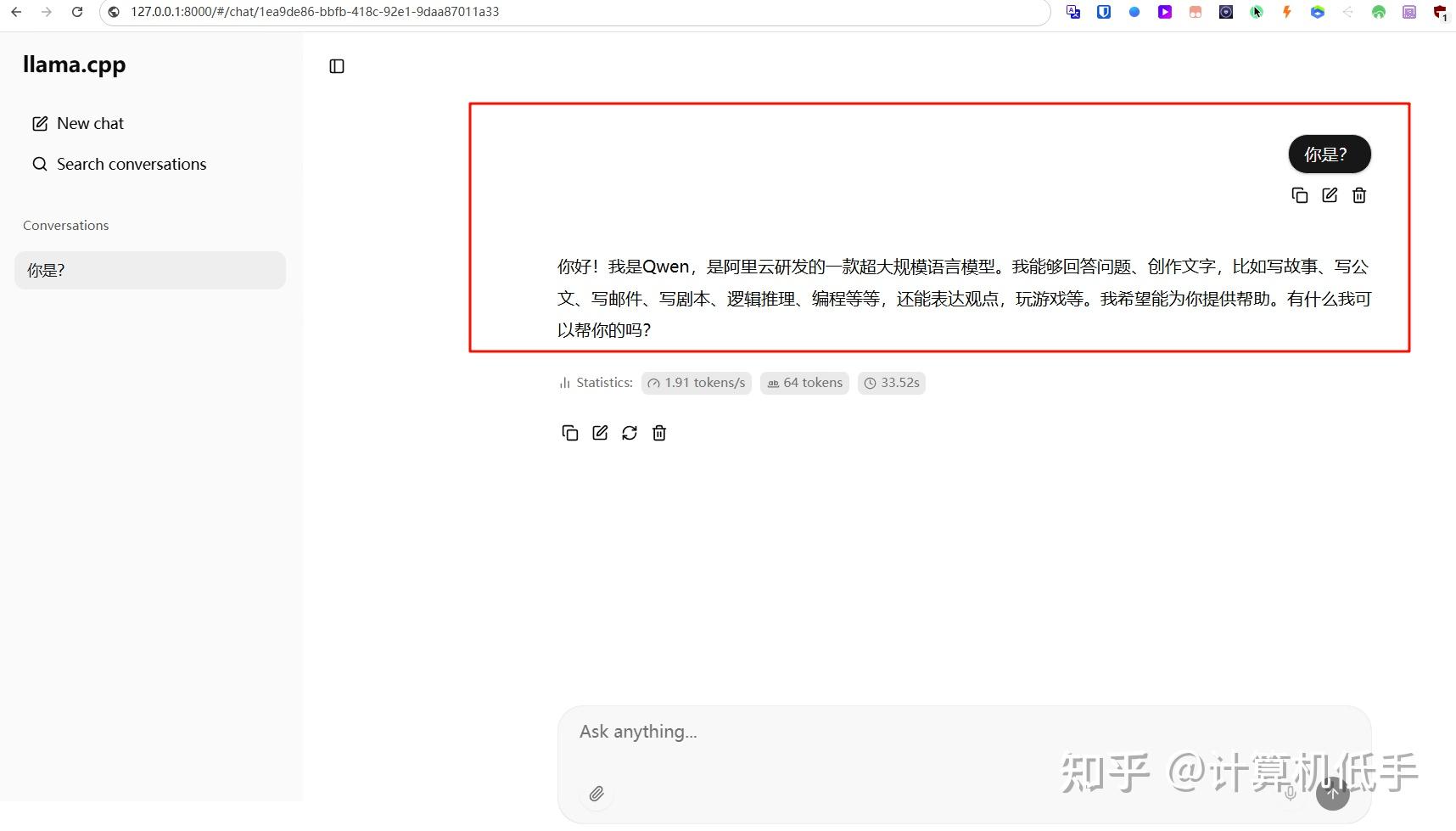The width and height of the screenshot is (1456, 831).
Task: Open Search conversations
Action: click(x=131, y=164)
